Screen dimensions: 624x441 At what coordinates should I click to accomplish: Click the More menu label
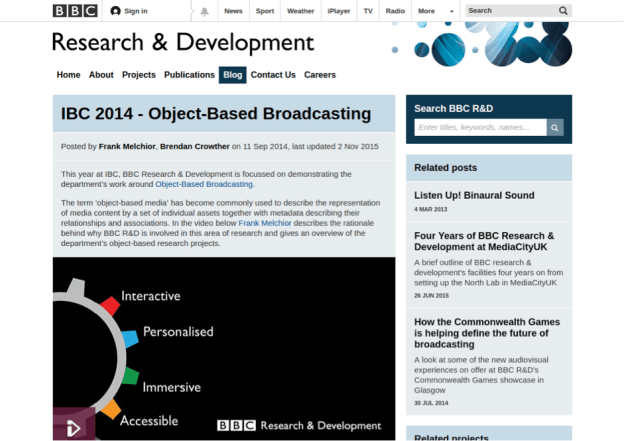(426, 11)
